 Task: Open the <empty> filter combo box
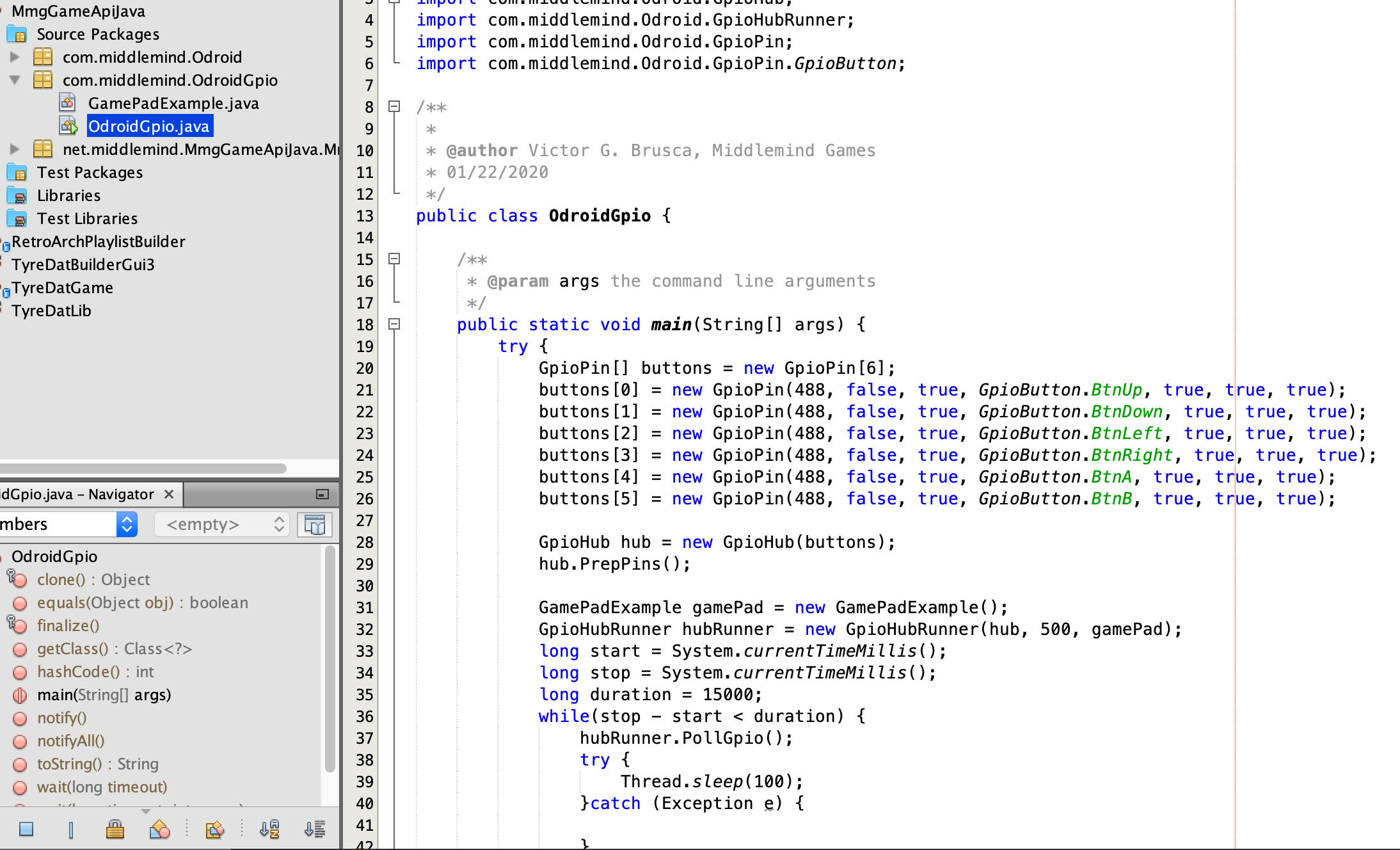(221, 525)
